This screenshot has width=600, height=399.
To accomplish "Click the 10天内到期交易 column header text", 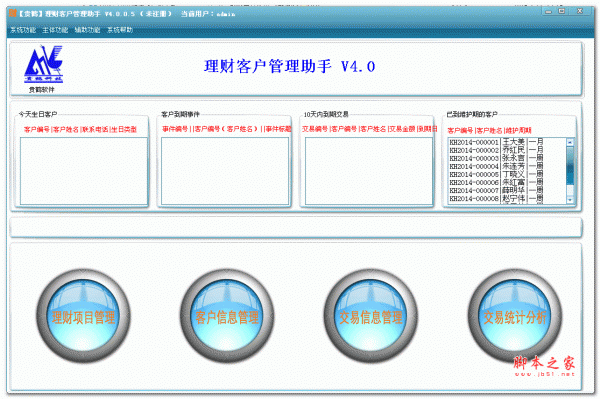I will point(369,129).
